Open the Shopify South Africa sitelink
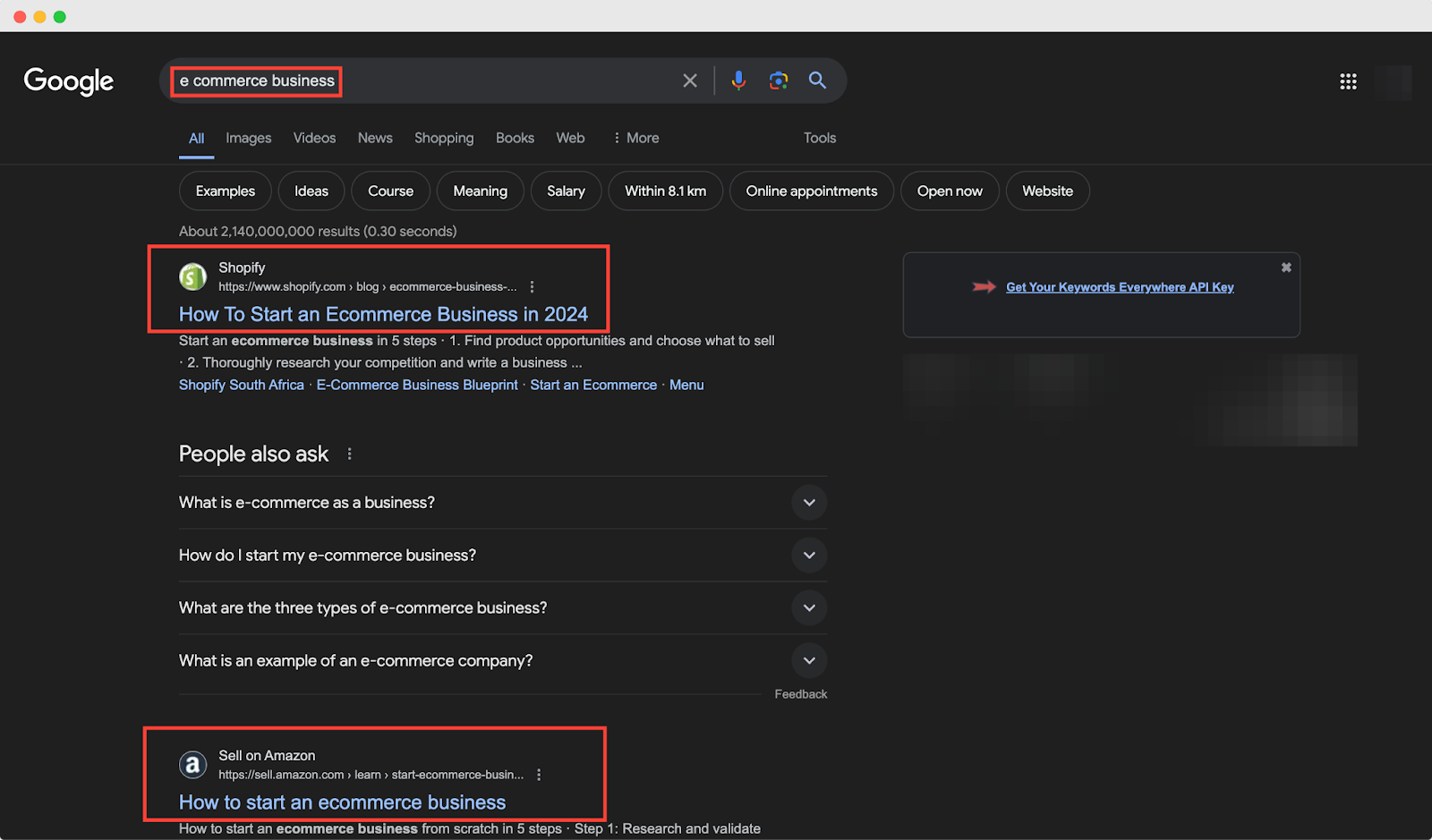1432x840 pixels. pos(242,386)
